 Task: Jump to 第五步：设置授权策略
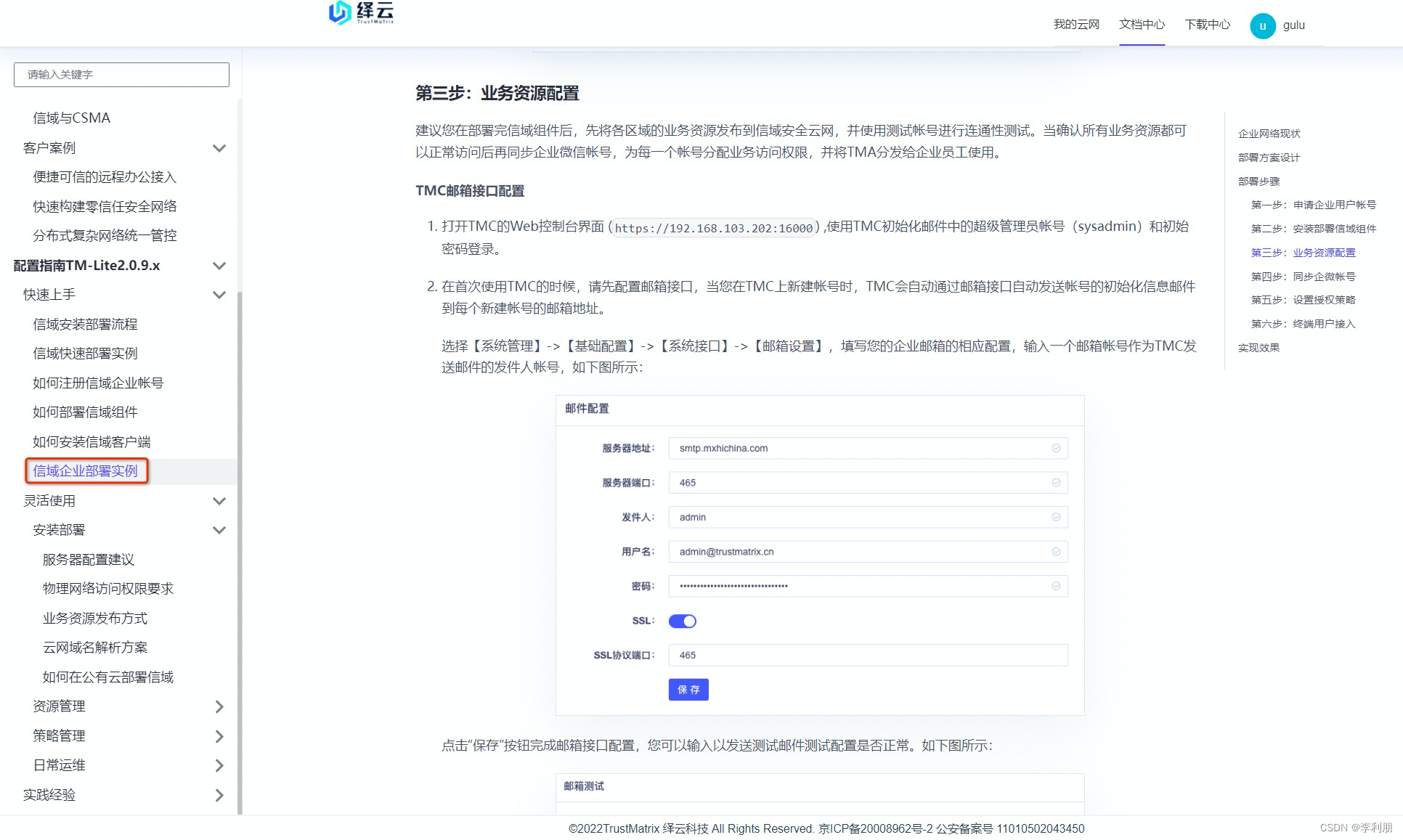pyautogui.click(x=1304, y=300)
